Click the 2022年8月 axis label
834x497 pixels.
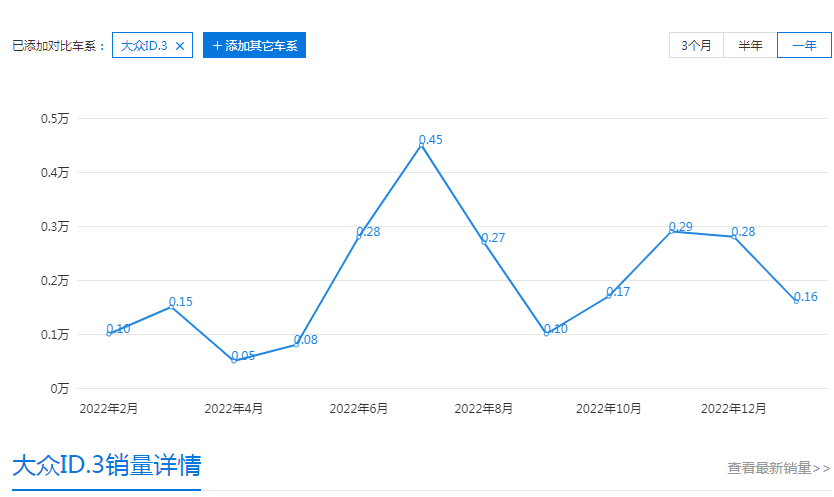483,409
